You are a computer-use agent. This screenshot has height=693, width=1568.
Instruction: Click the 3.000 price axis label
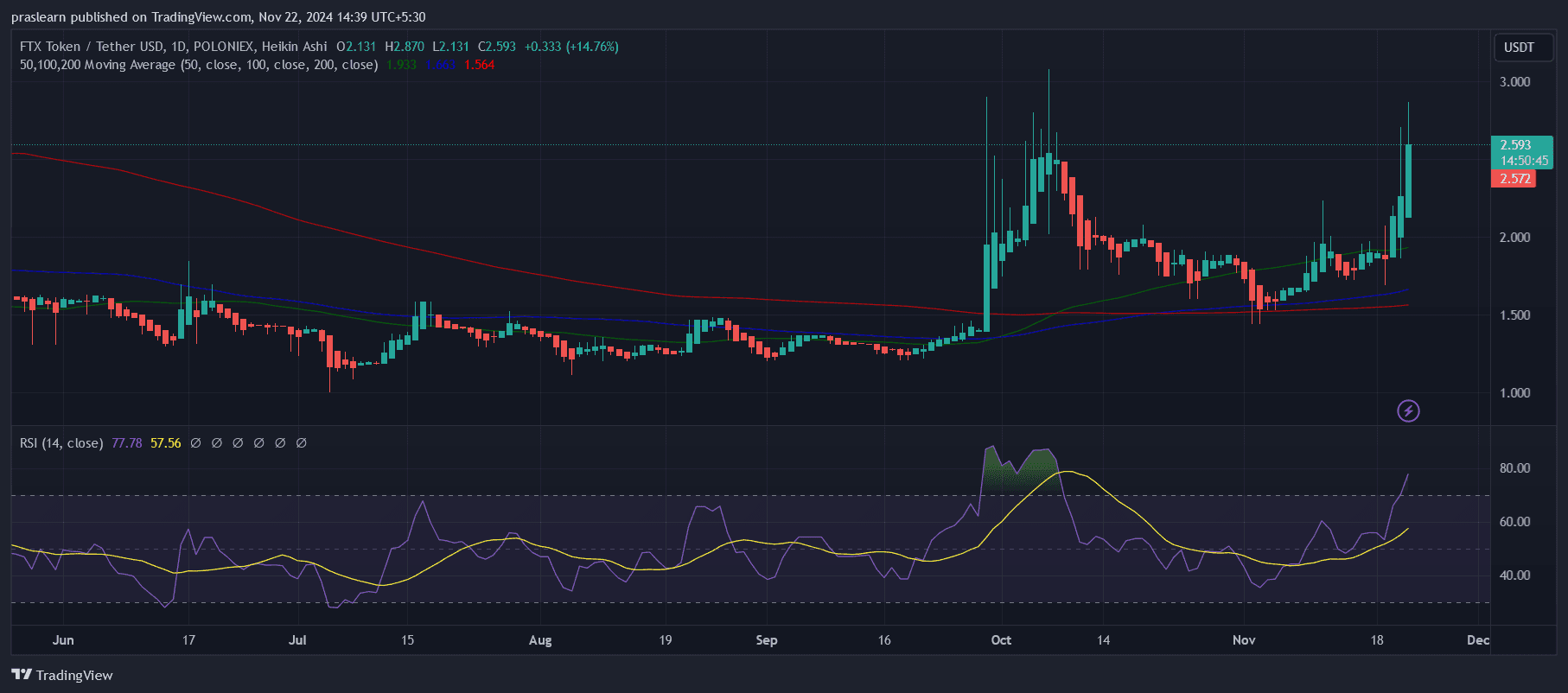[1514, 82]
